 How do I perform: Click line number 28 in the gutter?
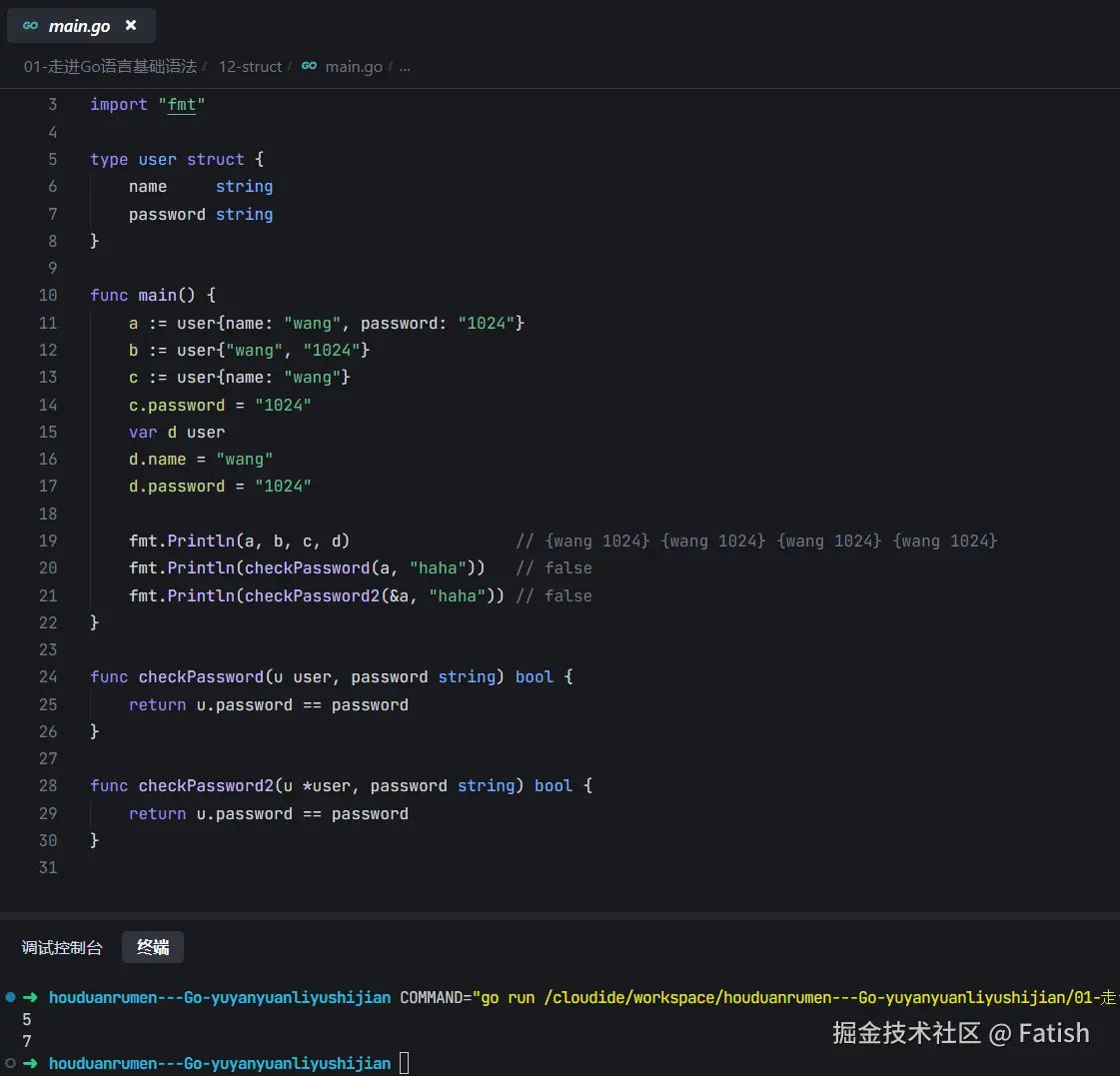pyautogui.click(x=48, y=786)
